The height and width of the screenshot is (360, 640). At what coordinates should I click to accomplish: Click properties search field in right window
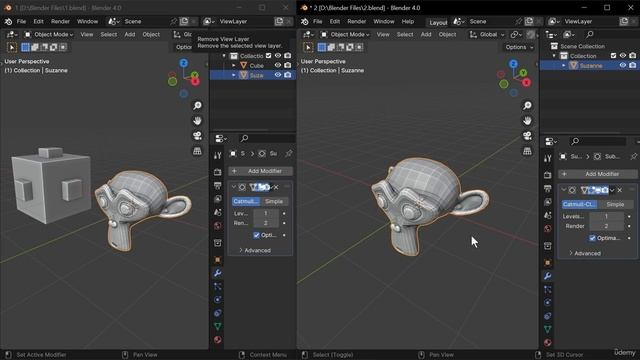(x=598, y=141)
